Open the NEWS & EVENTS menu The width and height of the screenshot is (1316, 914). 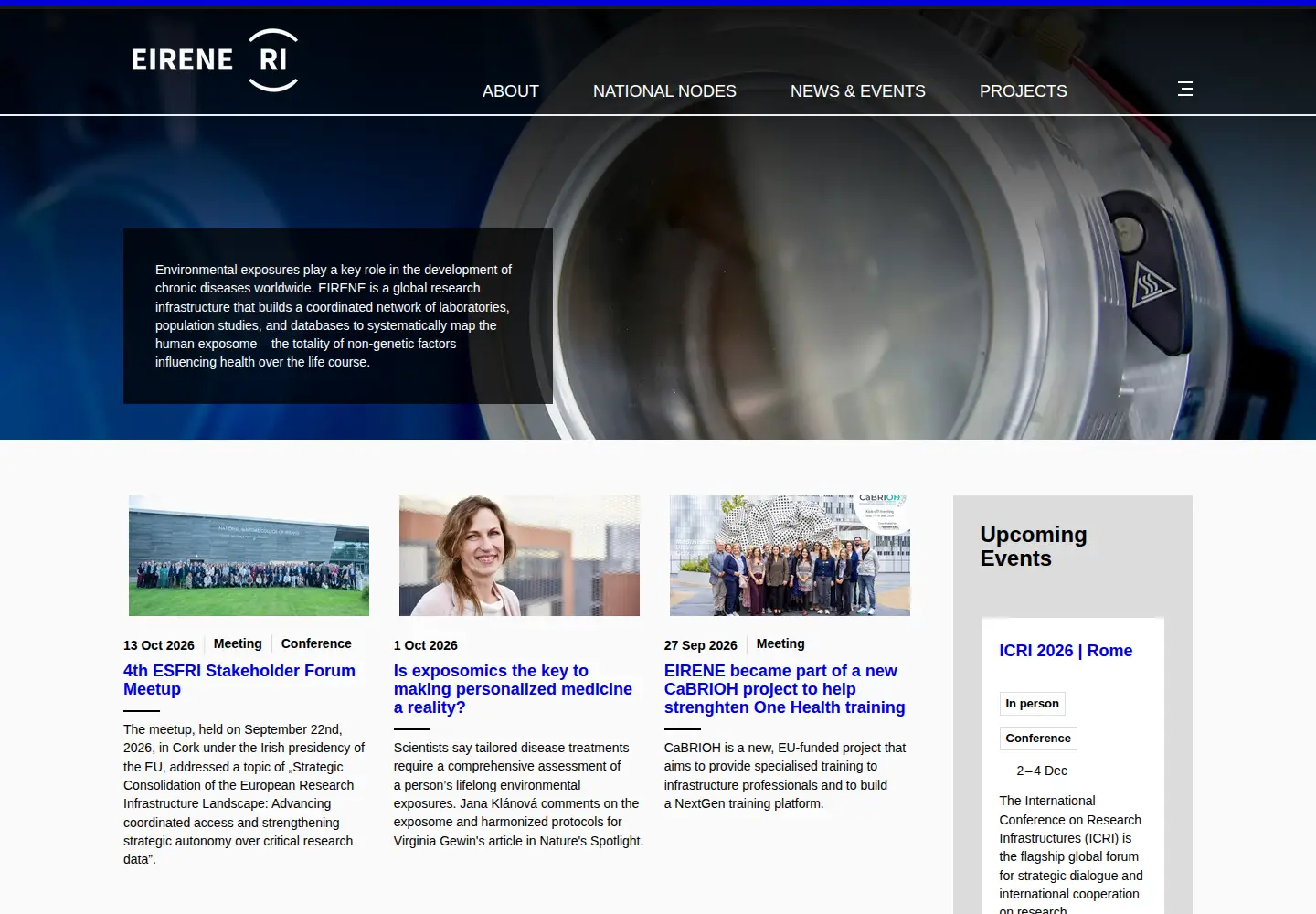pyautogui.click(x=858, y=91)
